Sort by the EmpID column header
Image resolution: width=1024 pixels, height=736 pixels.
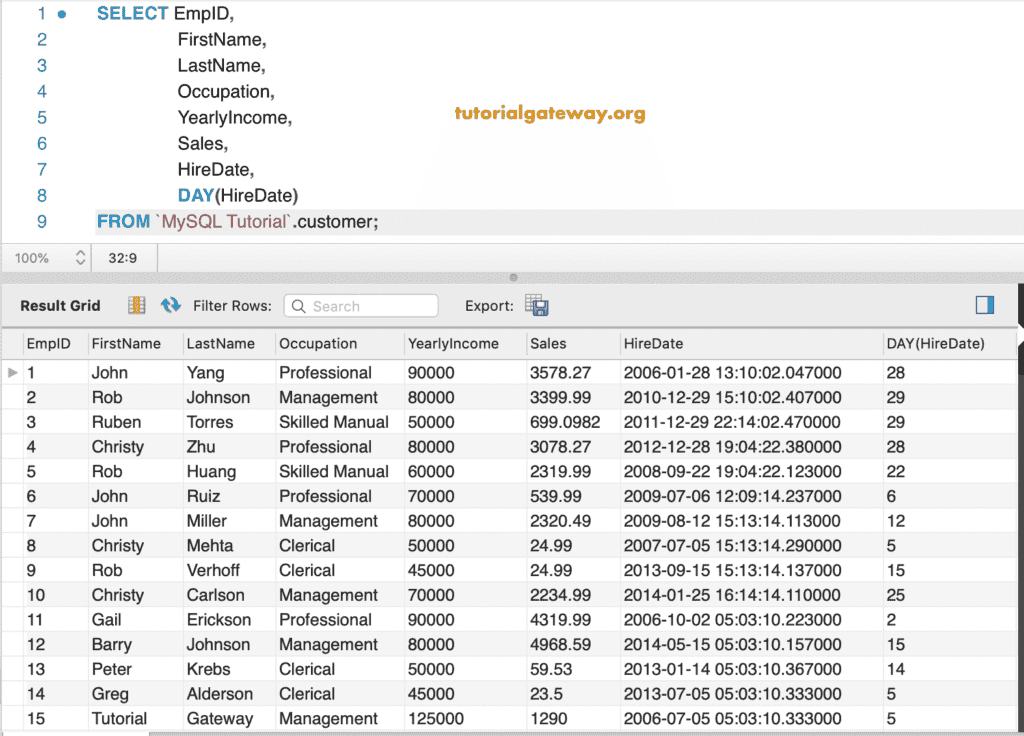[x=49, y=343]
